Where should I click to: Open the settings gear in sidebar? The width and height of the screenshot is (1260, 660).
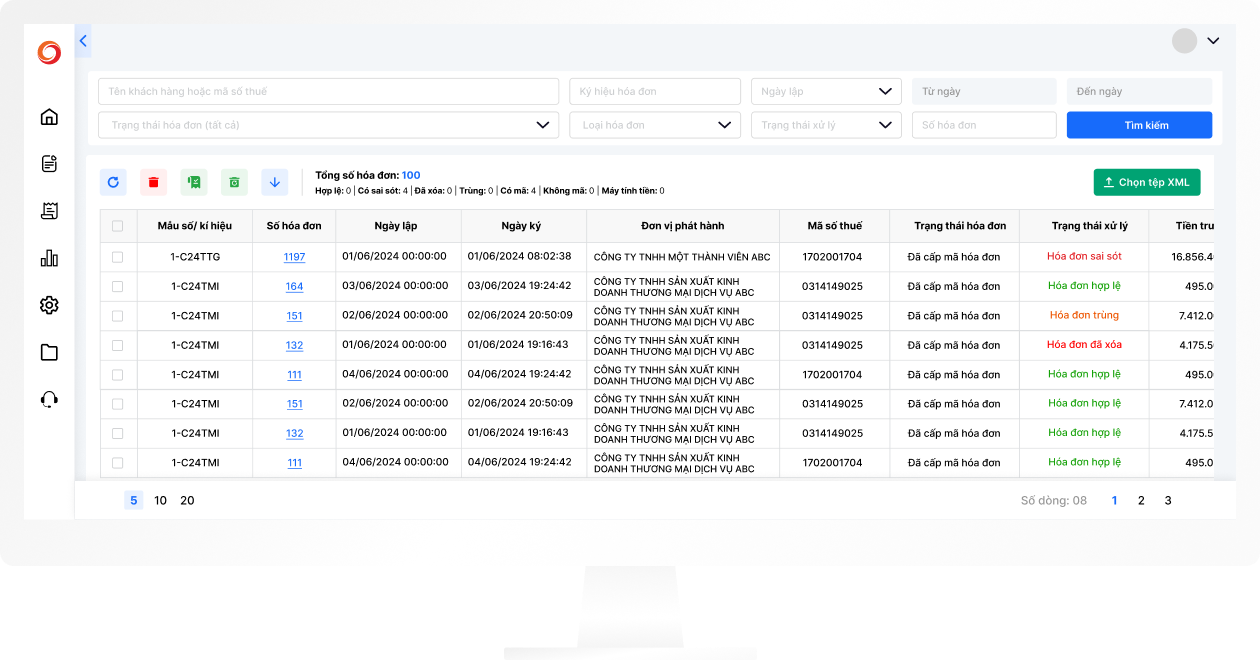49,305
